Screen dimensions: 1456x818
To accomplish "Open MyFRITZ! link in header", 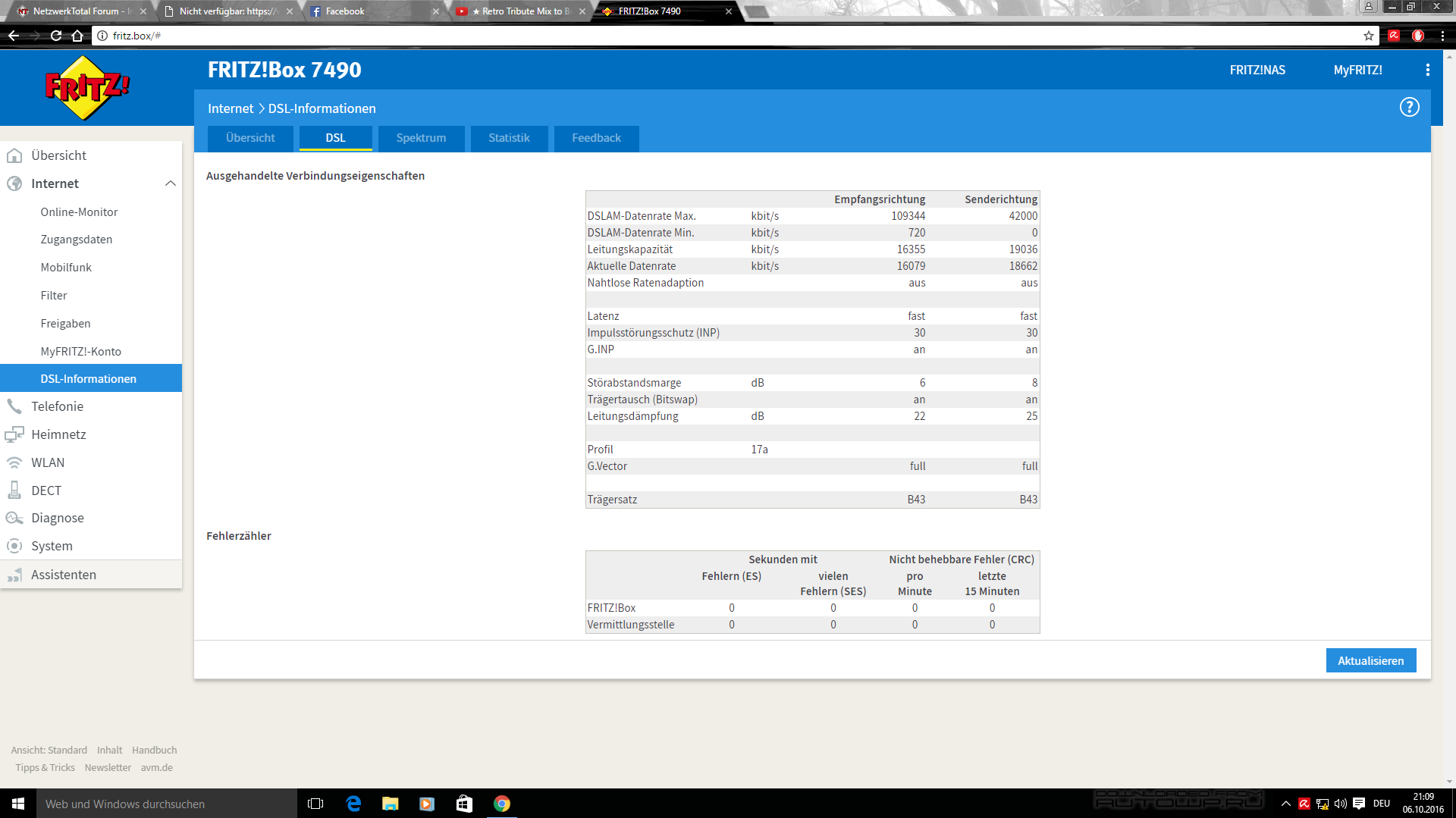I will (1357, 71).
